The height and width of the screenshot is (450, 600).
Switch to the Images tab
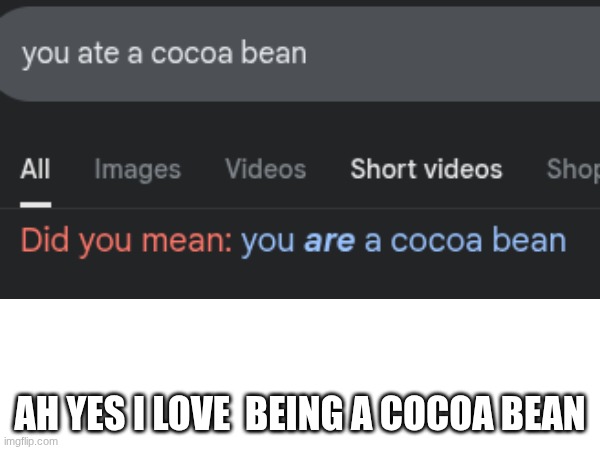(137, 170)
